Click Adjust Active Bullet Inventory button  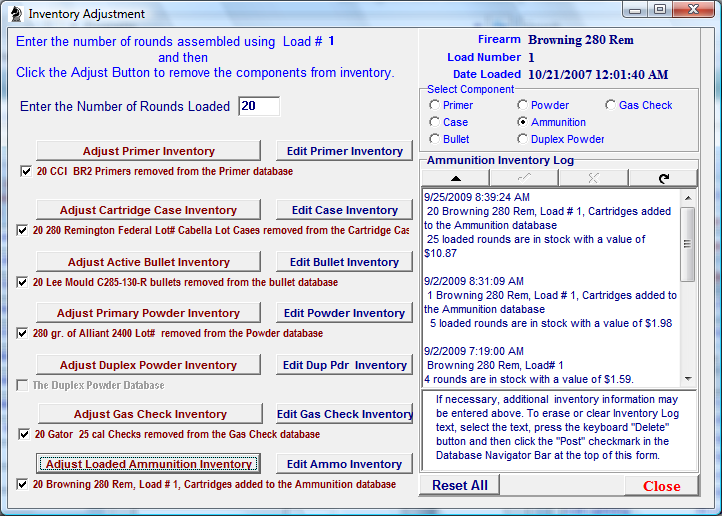148,262
